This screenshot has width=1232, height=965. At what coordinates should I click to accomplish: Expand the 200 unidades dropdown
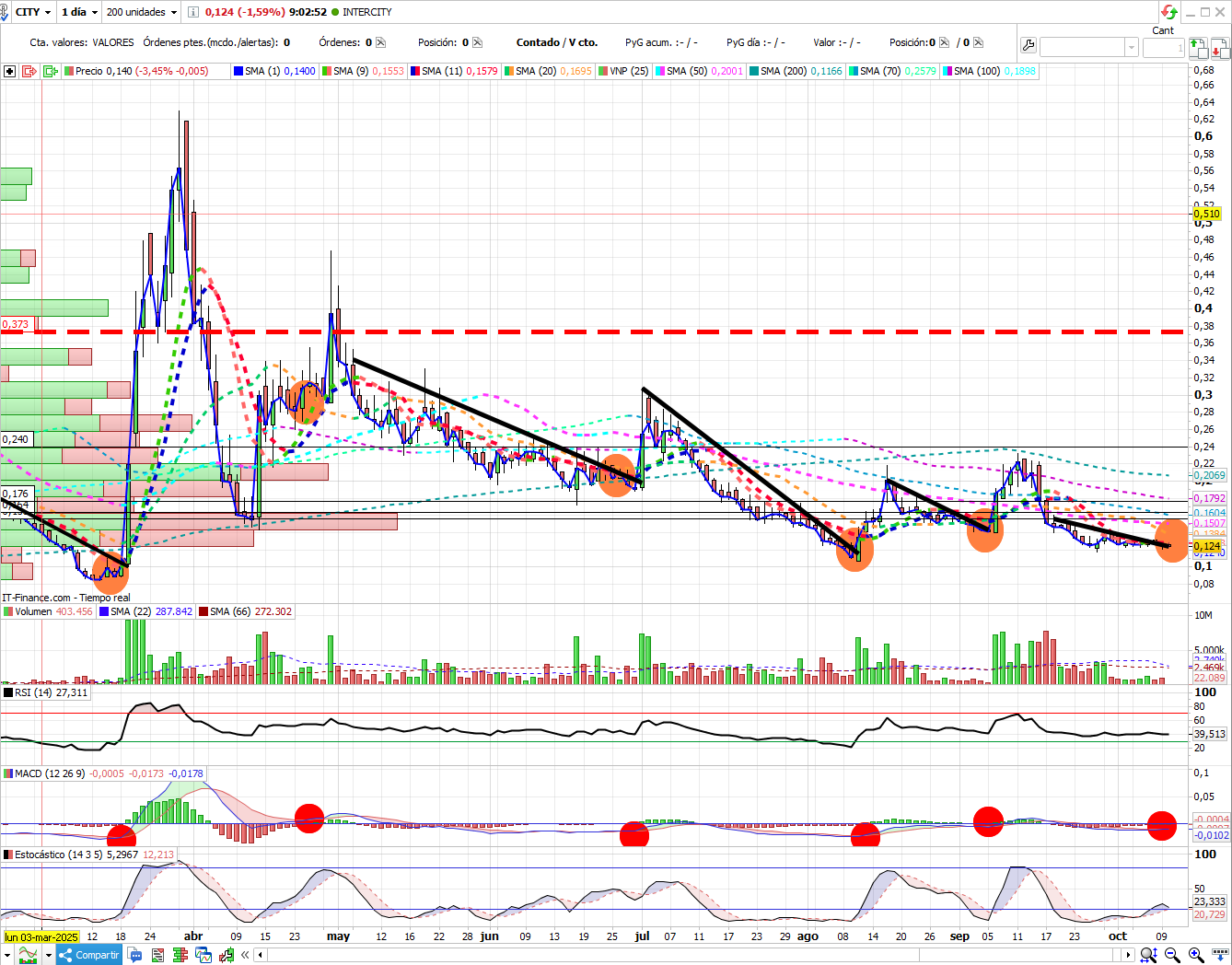click(x=142, y=12)
